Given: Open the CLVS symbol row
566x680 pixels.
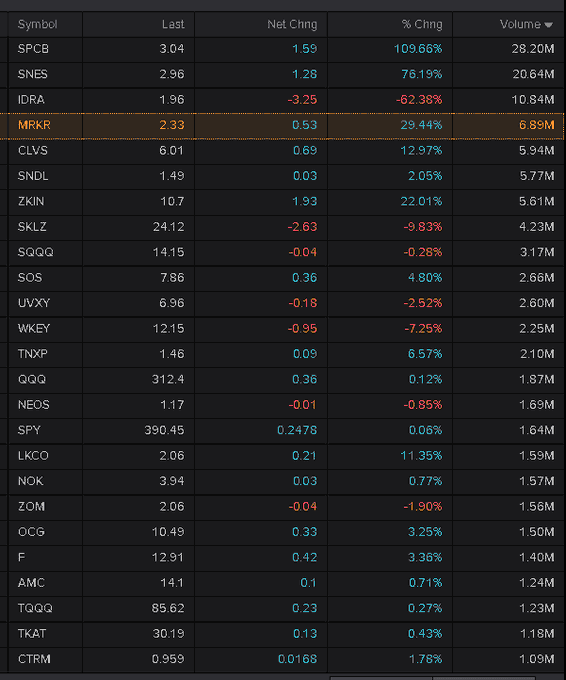Looking at the screenshot, I should (282, 150).
